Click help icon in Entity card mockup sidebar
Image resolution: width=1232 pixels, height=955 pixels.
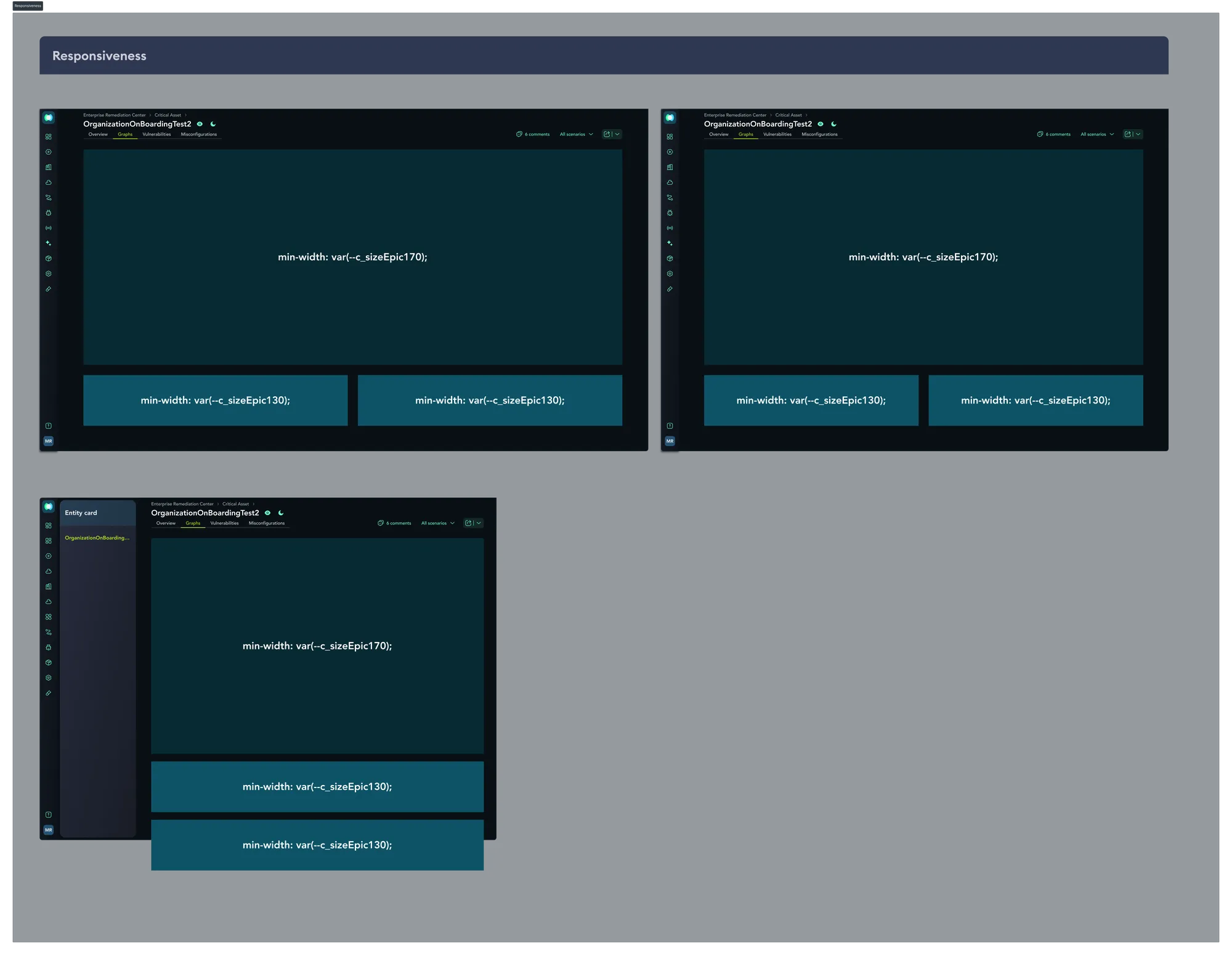(x=49, y=815)
